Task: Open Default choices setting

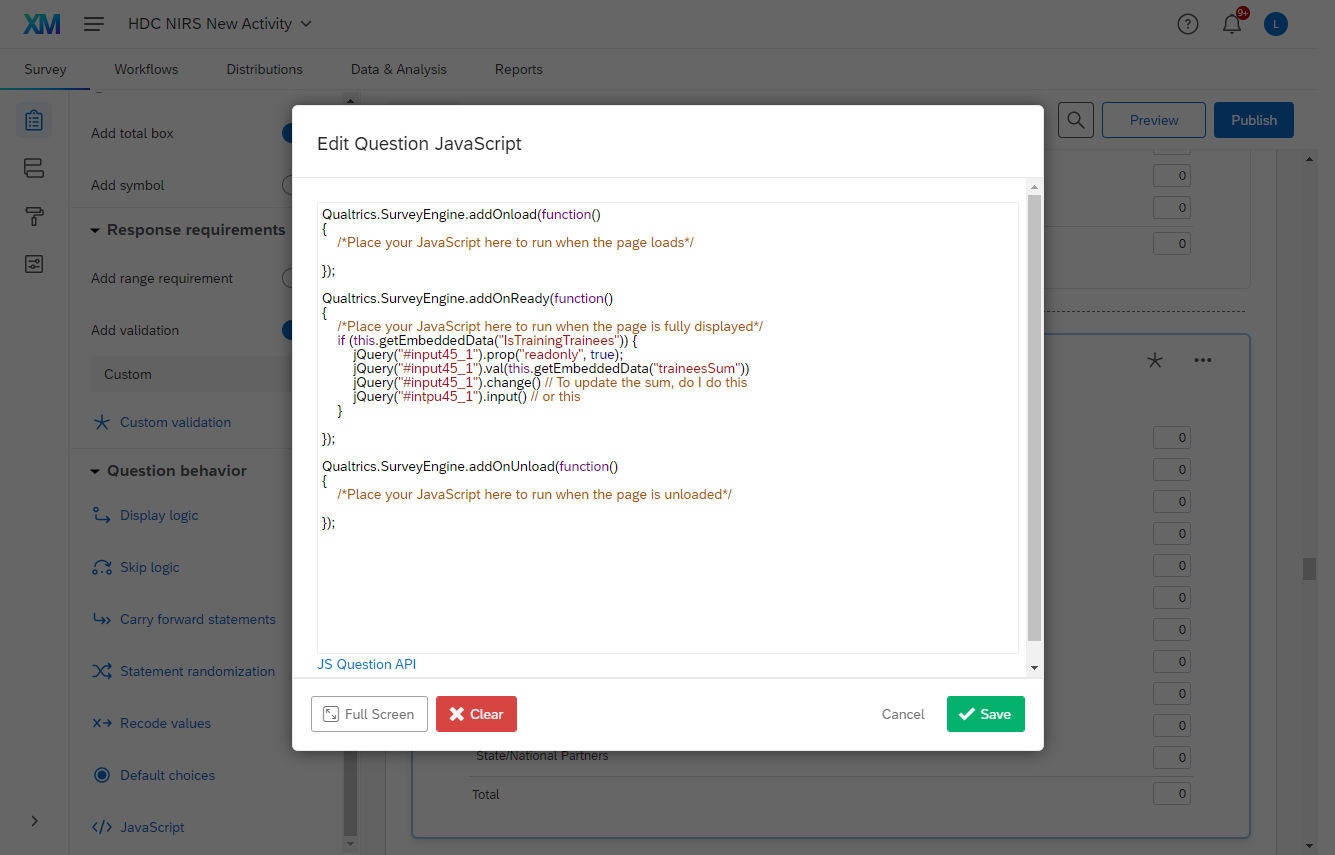Action: point(167,775)
